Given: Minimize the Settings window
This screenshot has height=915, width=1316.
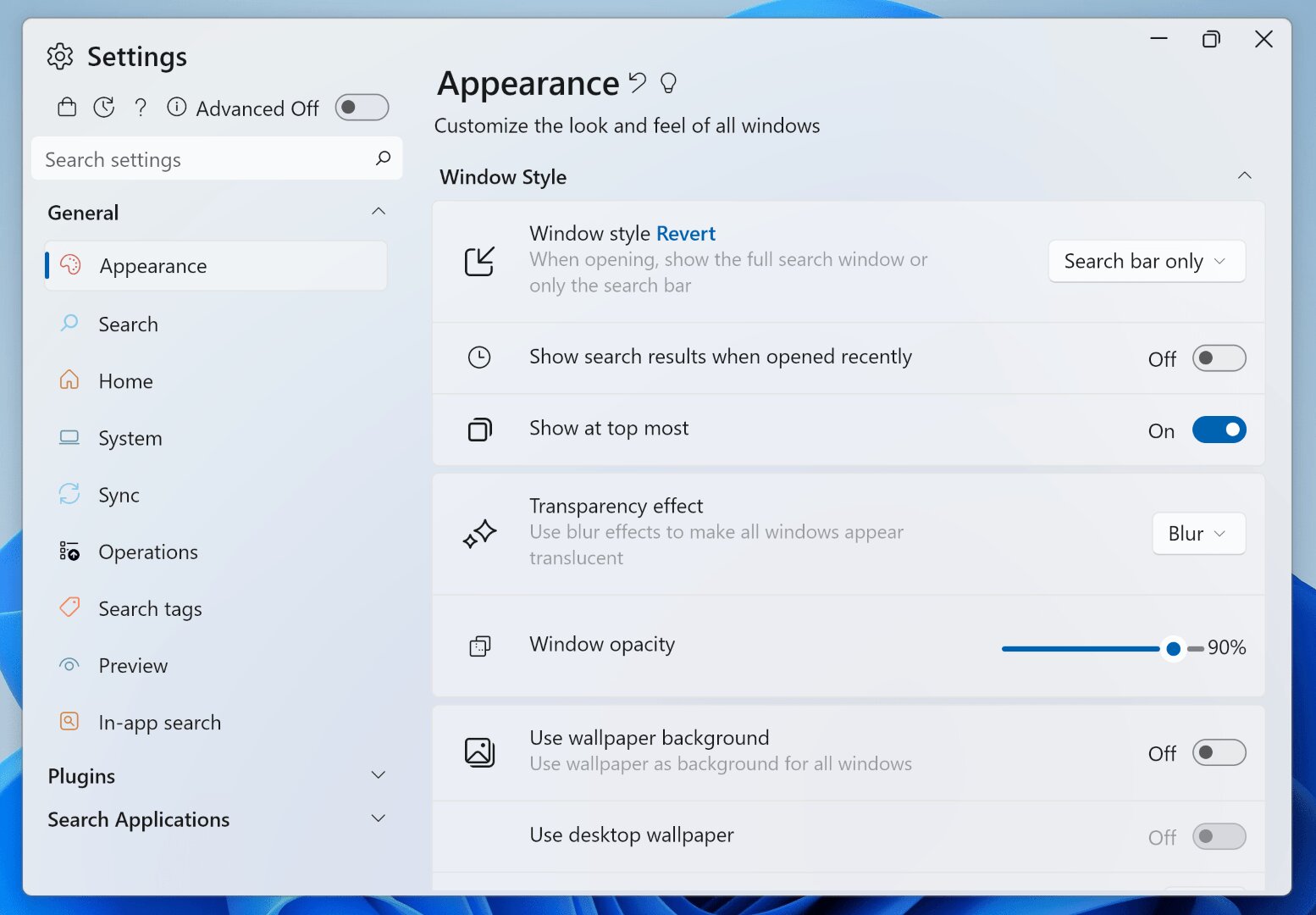Looking at the screenshot, I should (1158, 39).
